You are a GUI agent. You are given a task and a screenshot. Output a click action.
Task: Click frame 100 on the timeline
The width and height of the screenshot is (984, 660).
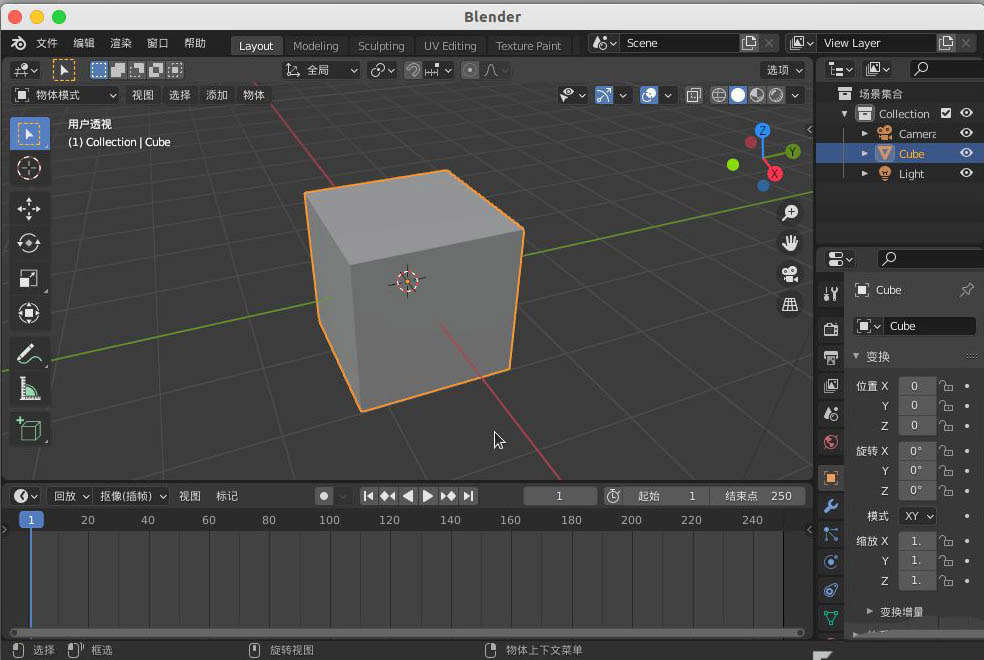pyautogui.click(x=329, y=520)
